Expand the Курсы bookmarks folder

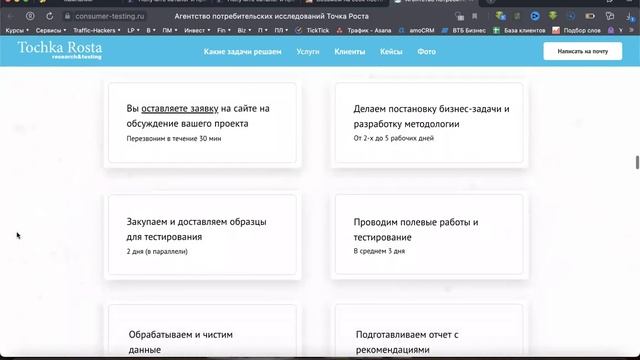coord(17,30)
